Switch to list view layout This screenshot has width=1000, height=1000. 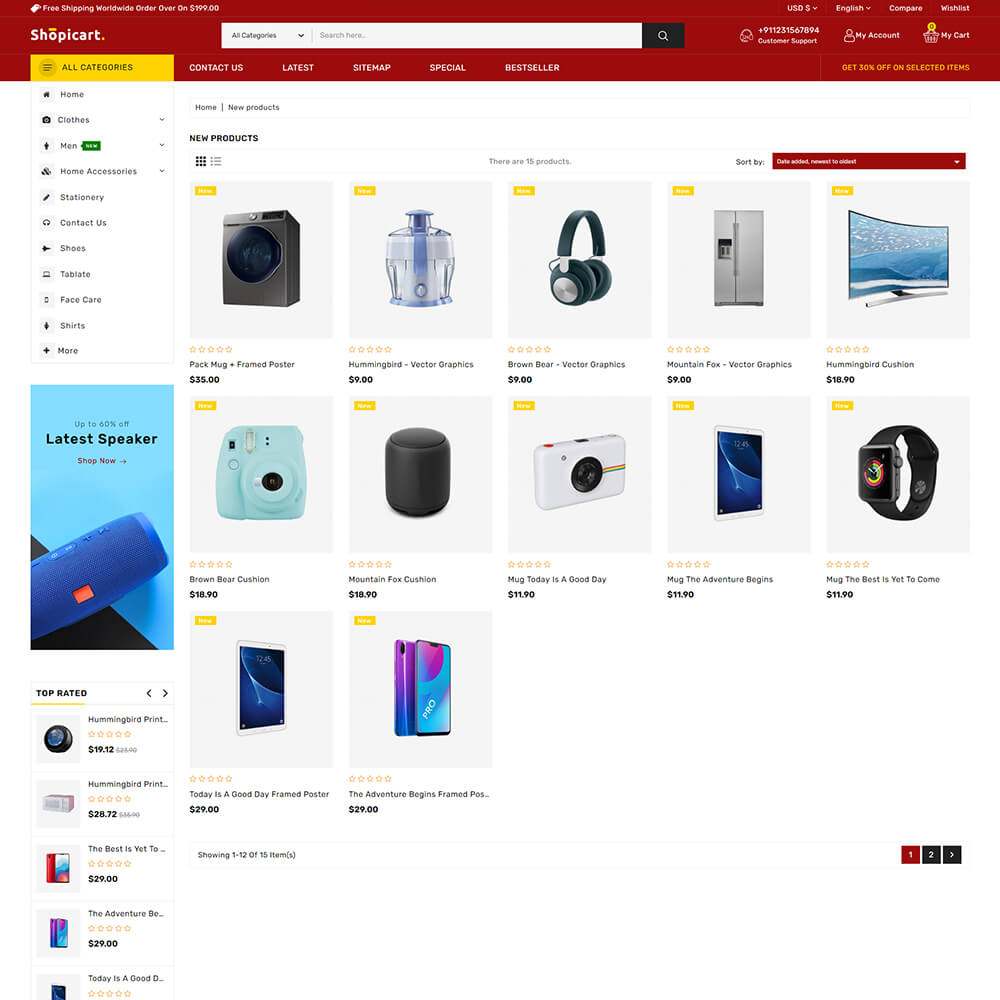point(216,161)
